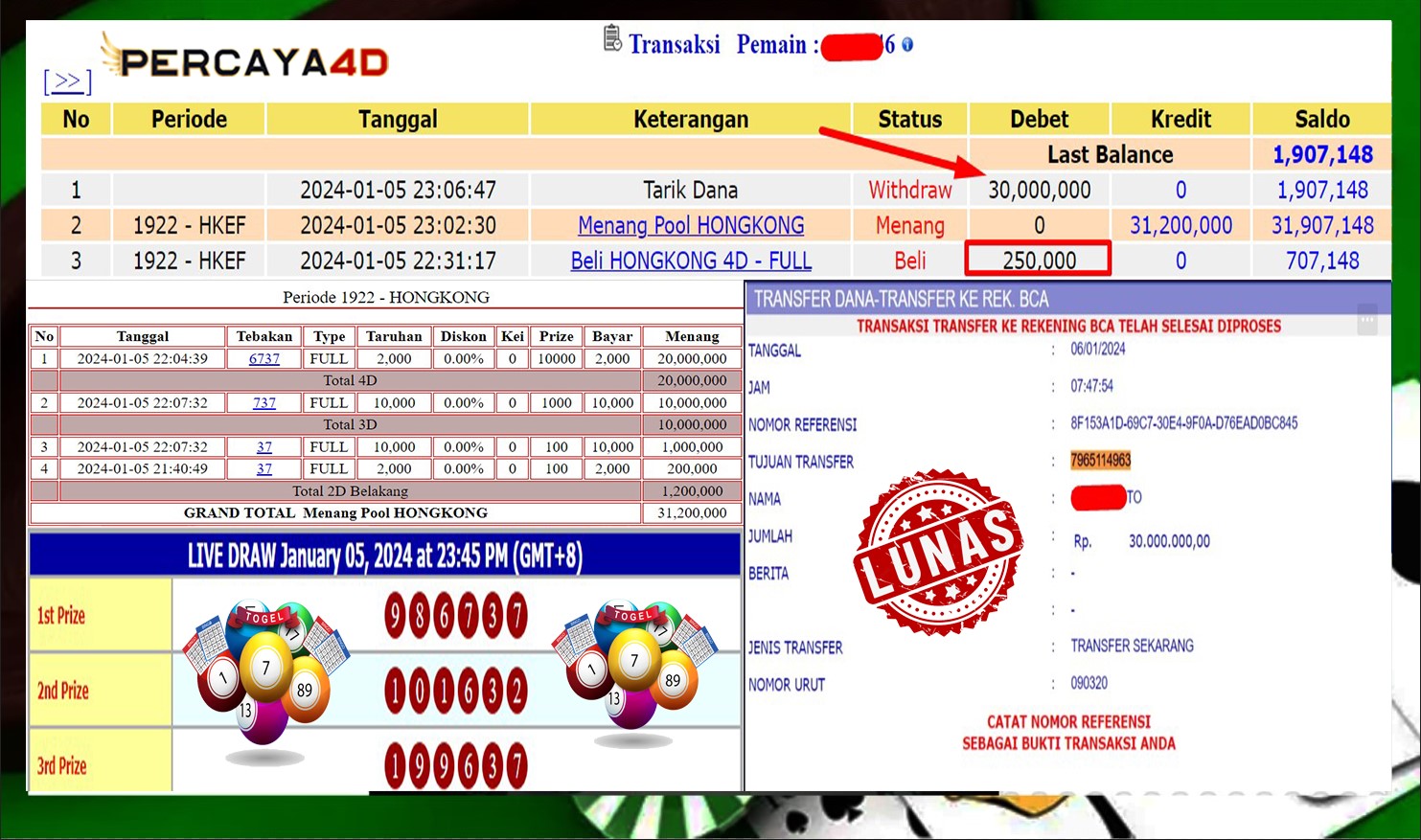Click the red LUNAS stamp
Image resolution: width=1421 pixels, height=840 pixels.
click(938, 551)
